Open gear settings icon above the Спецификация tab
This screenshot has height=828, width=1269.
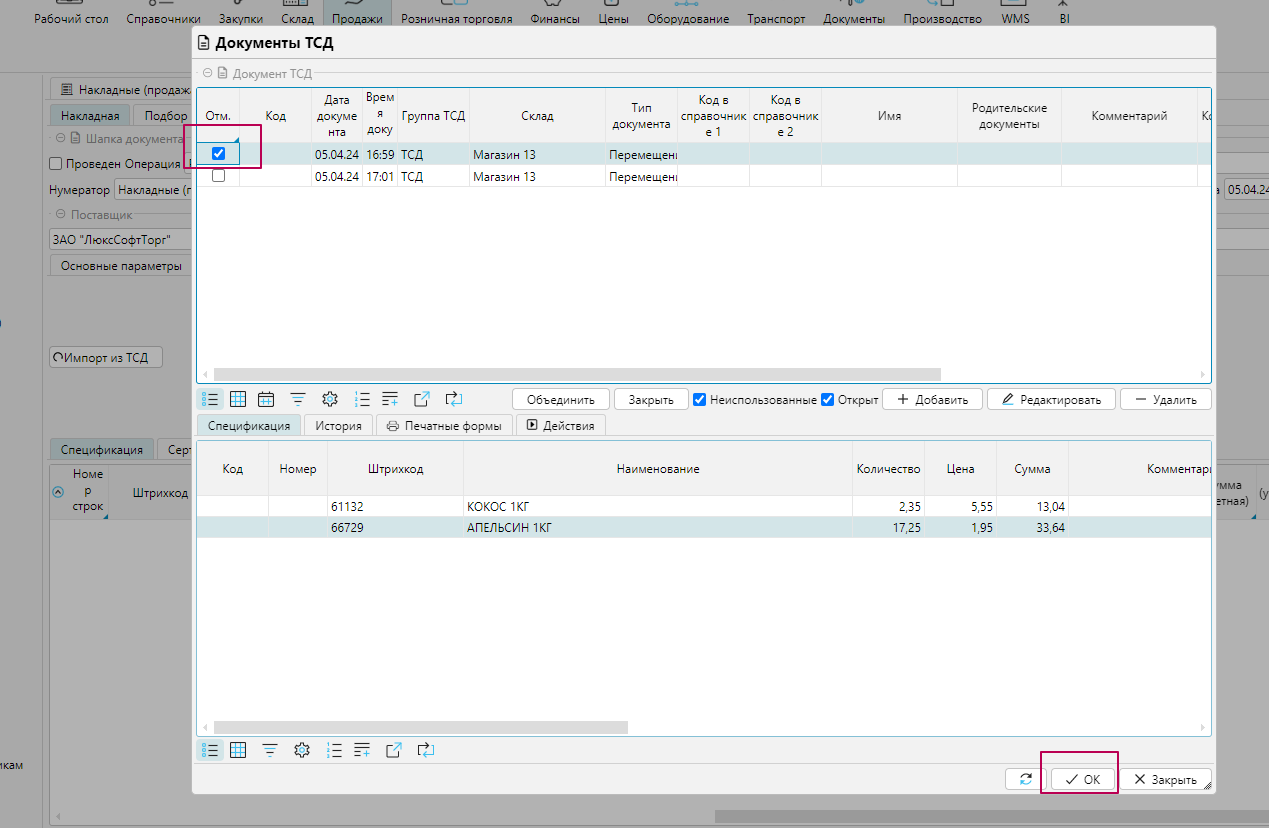330,399
